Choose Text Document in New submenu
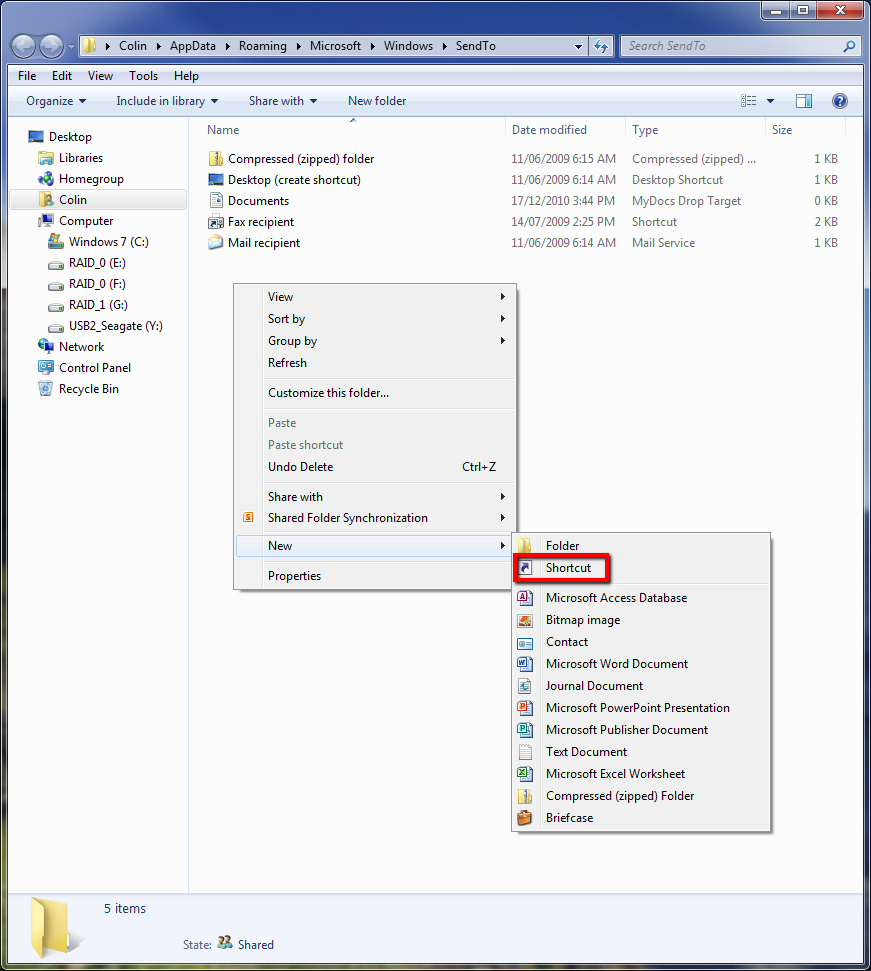 641,751
